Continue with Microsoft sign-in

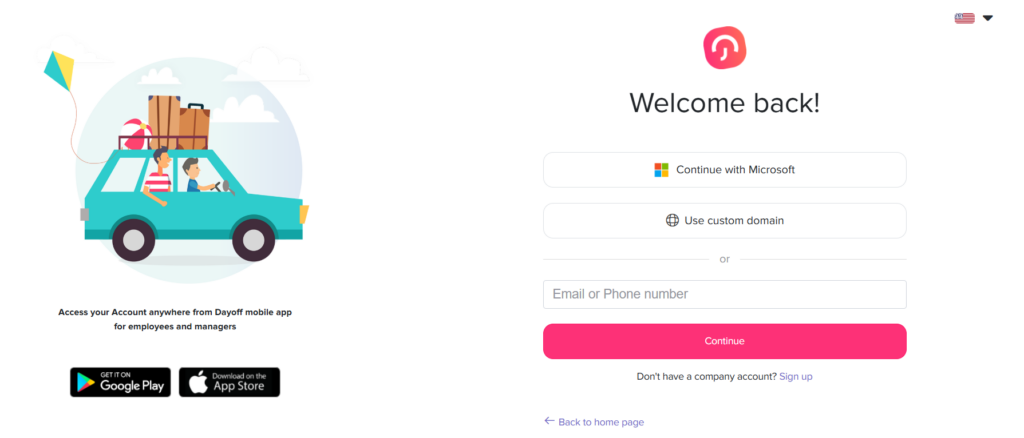724,170
